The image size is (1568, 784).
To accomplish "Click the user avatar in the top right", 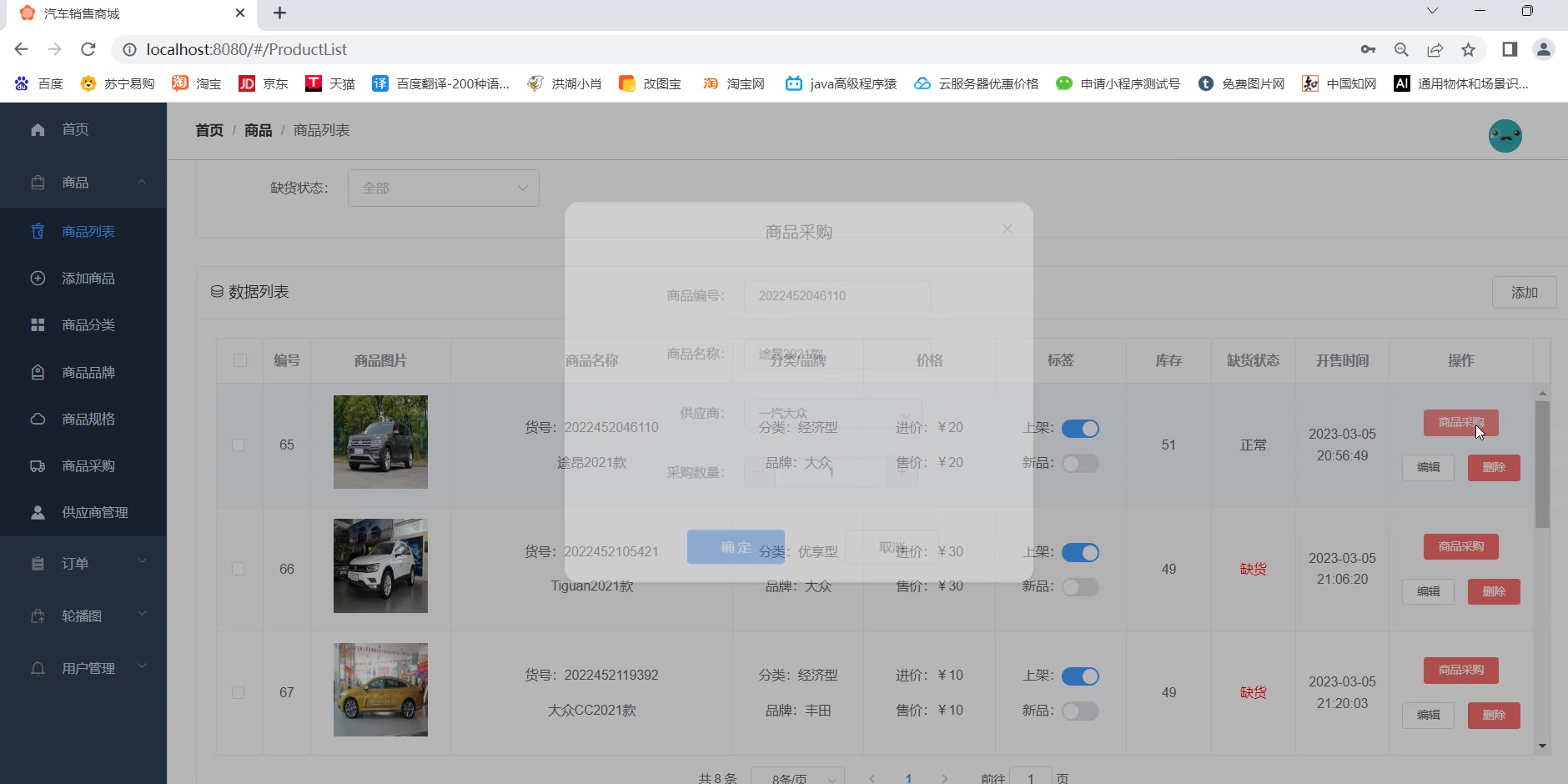I will click(1505, 136).
